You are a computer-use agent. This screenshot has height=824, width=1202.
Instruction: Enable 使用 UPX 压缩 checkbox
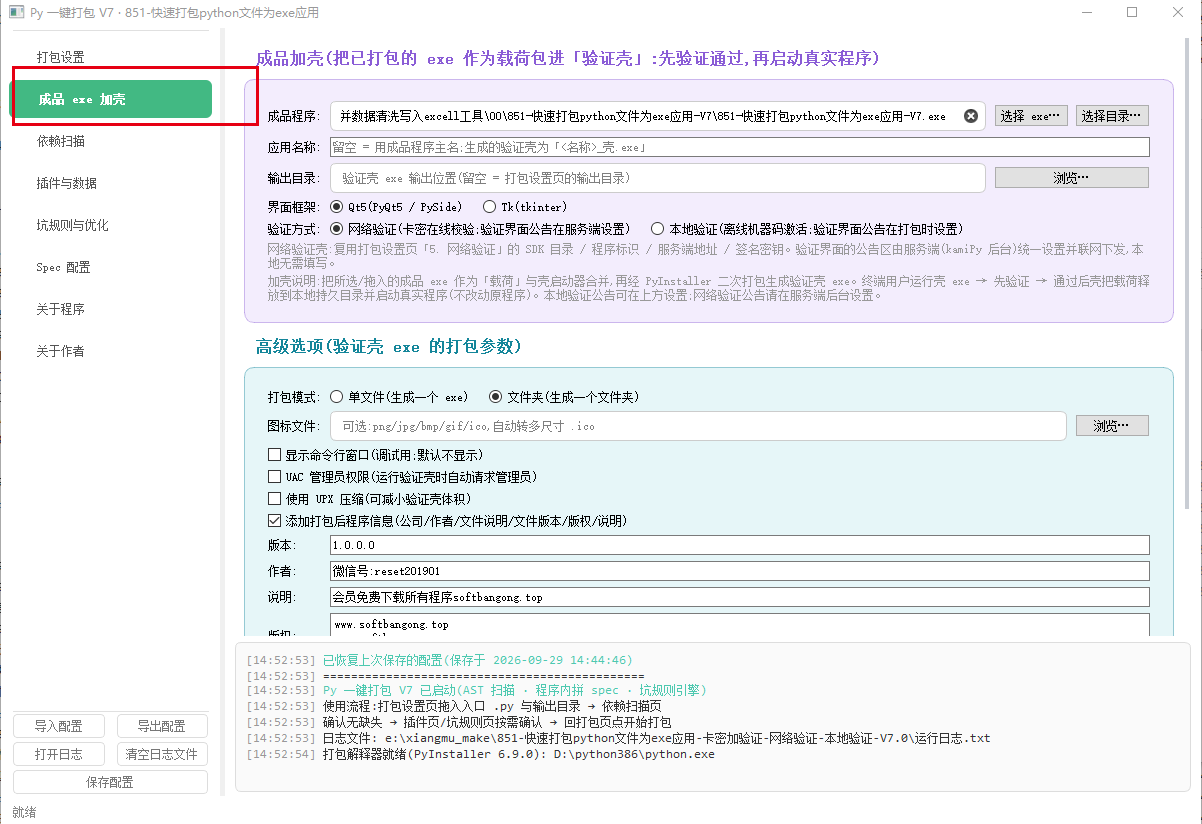(369, 499)
